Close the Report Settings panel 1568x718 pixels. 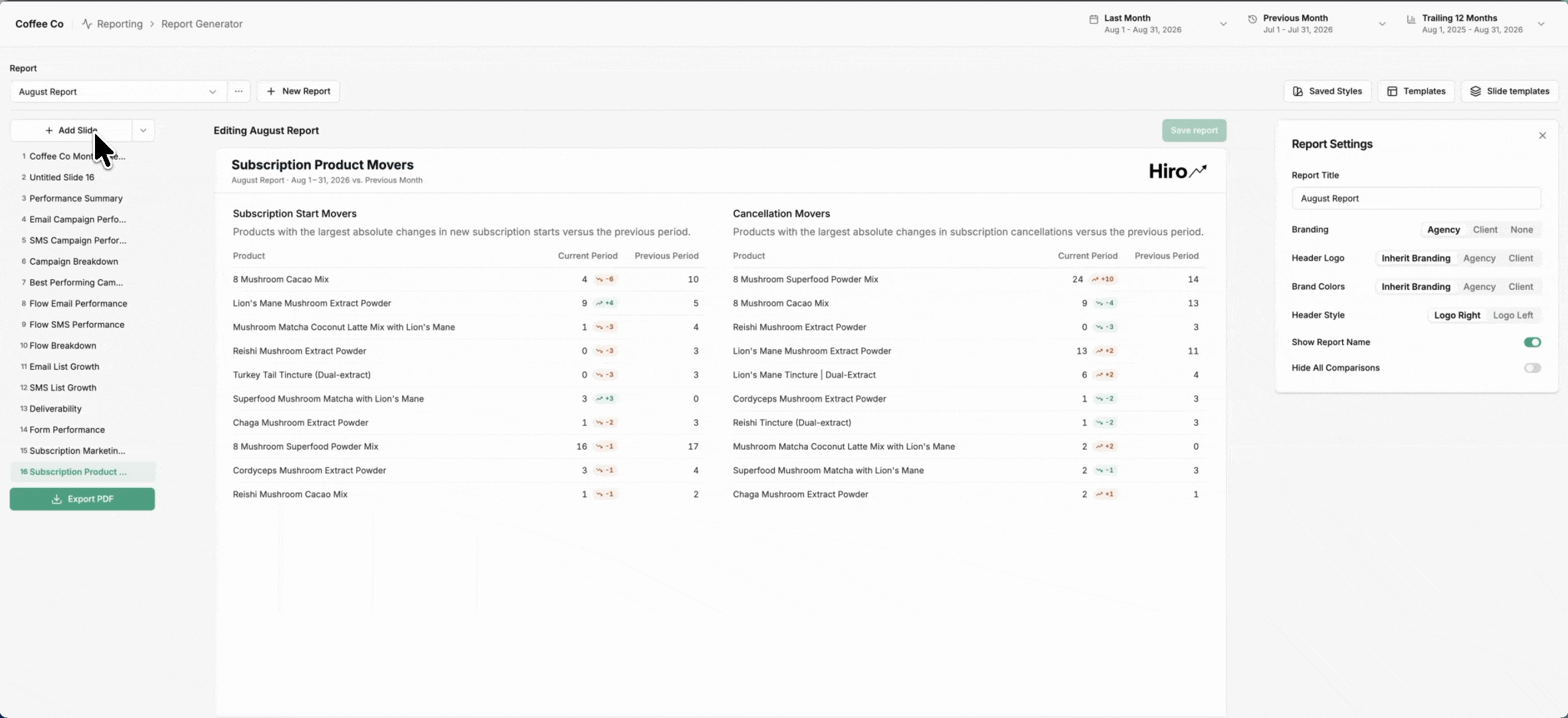point(1542,136)
